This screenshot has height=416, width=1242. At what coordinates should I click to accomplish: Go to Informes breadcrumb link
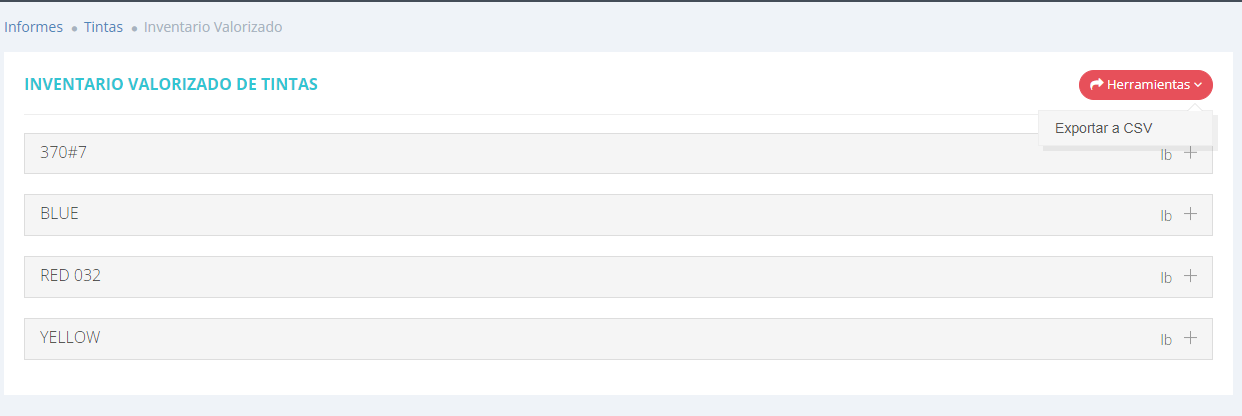[x=33, y=27]
